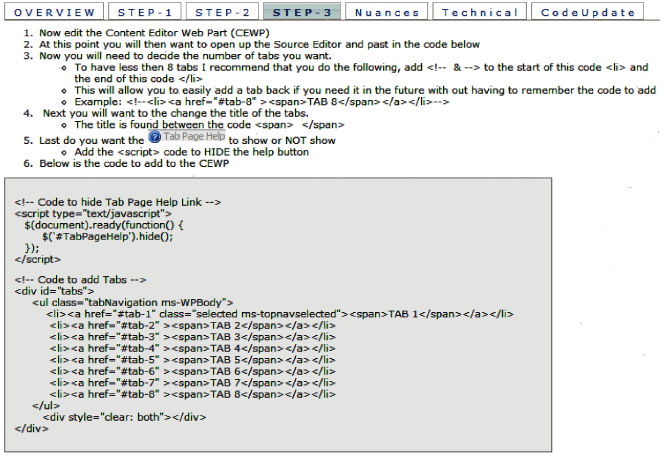This screenshot has width=665, height=458.
Task: View the Technical tab
Action: [x=480, y=12]
